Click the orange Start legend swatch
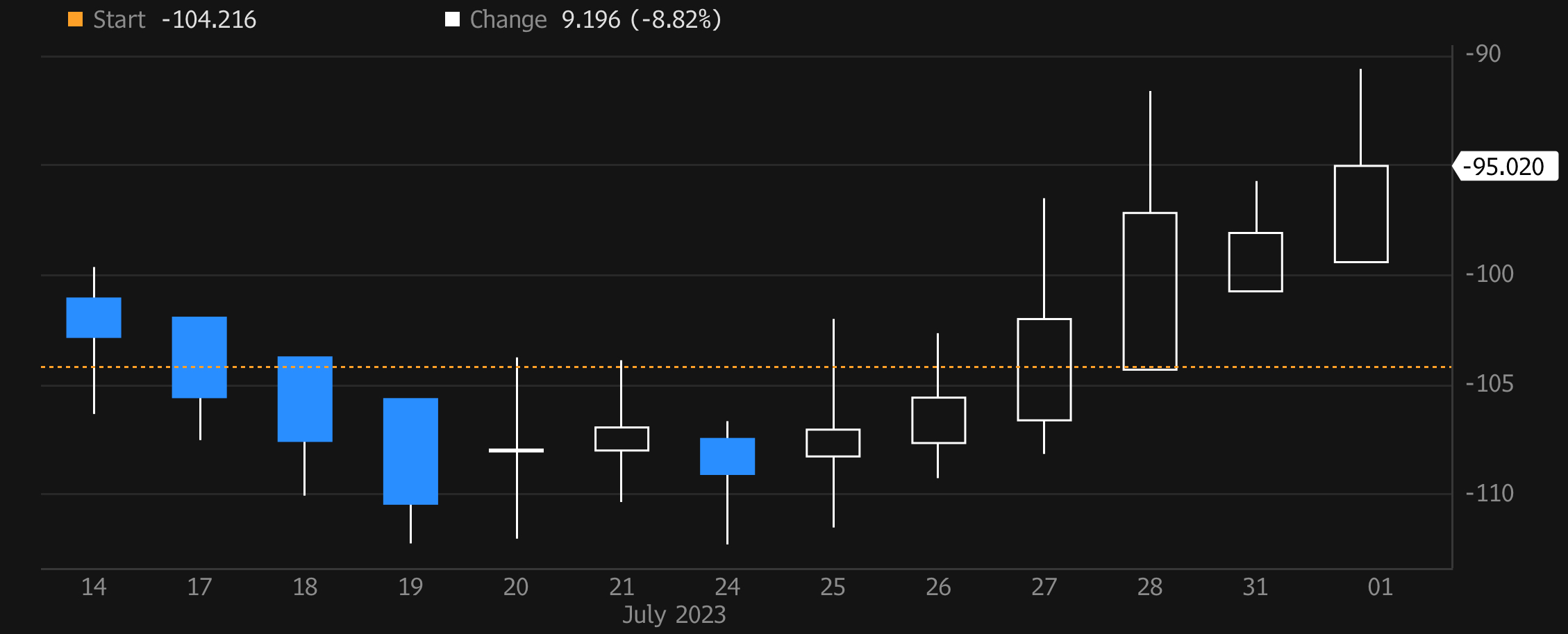 click(x=75, y=19)
